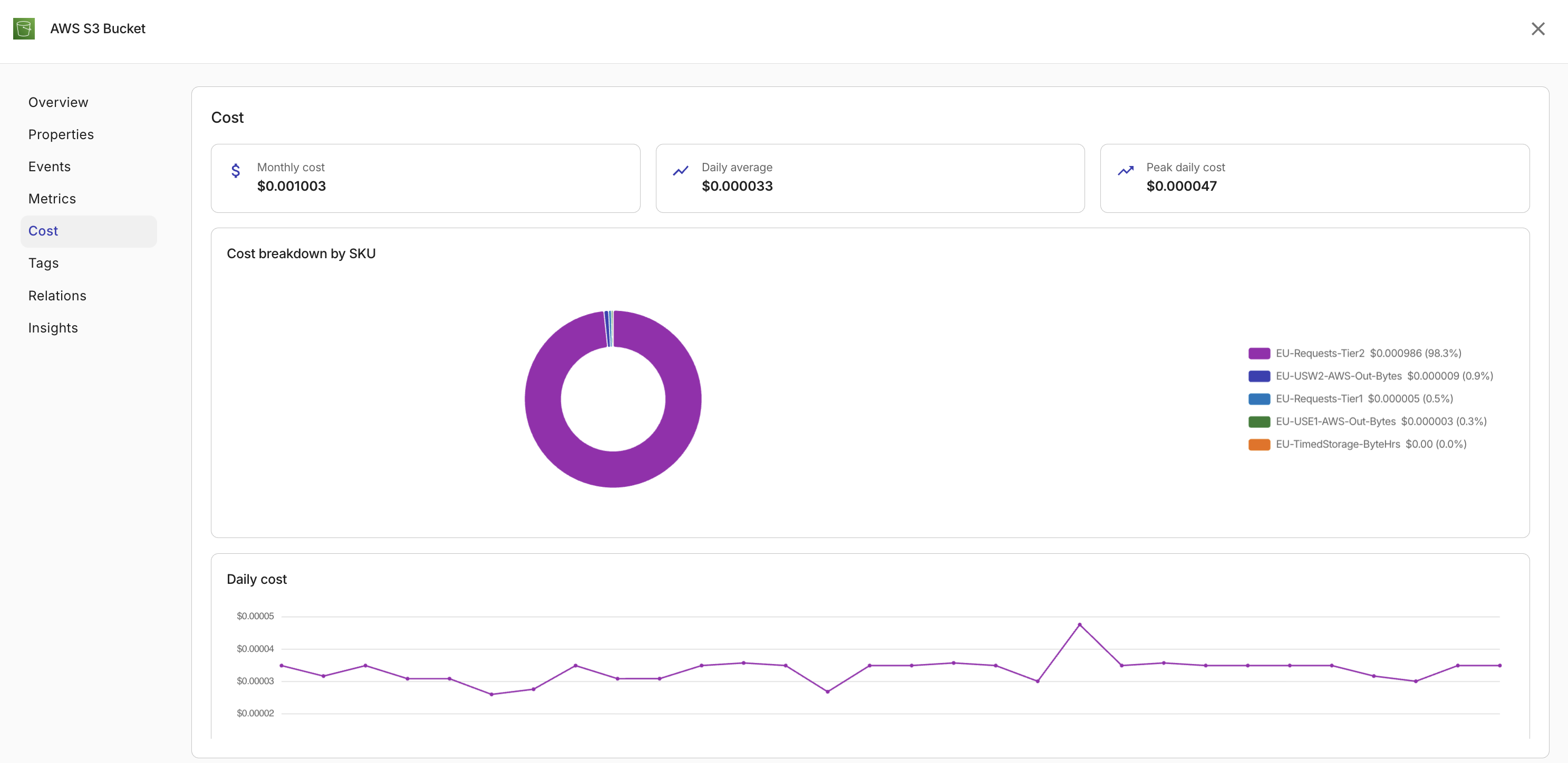The width and height of the screenshot is (1568, 763).
Task: Click the EU-Requests-Tier1 $0.000005 legend label
Action: click(1364, 399)
